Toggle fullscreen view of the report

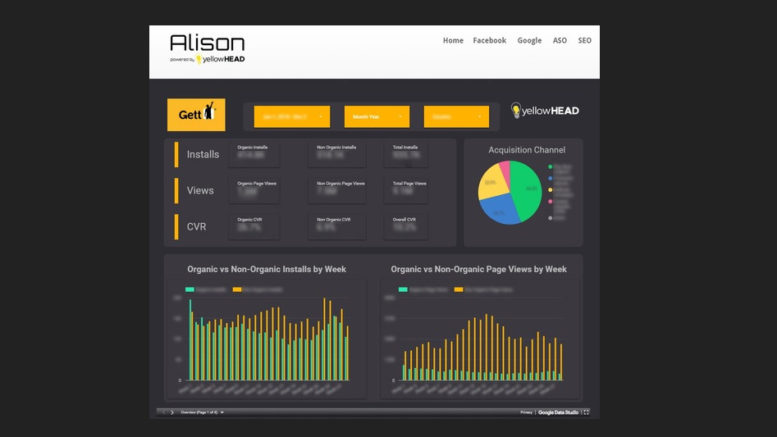(586, 412)
